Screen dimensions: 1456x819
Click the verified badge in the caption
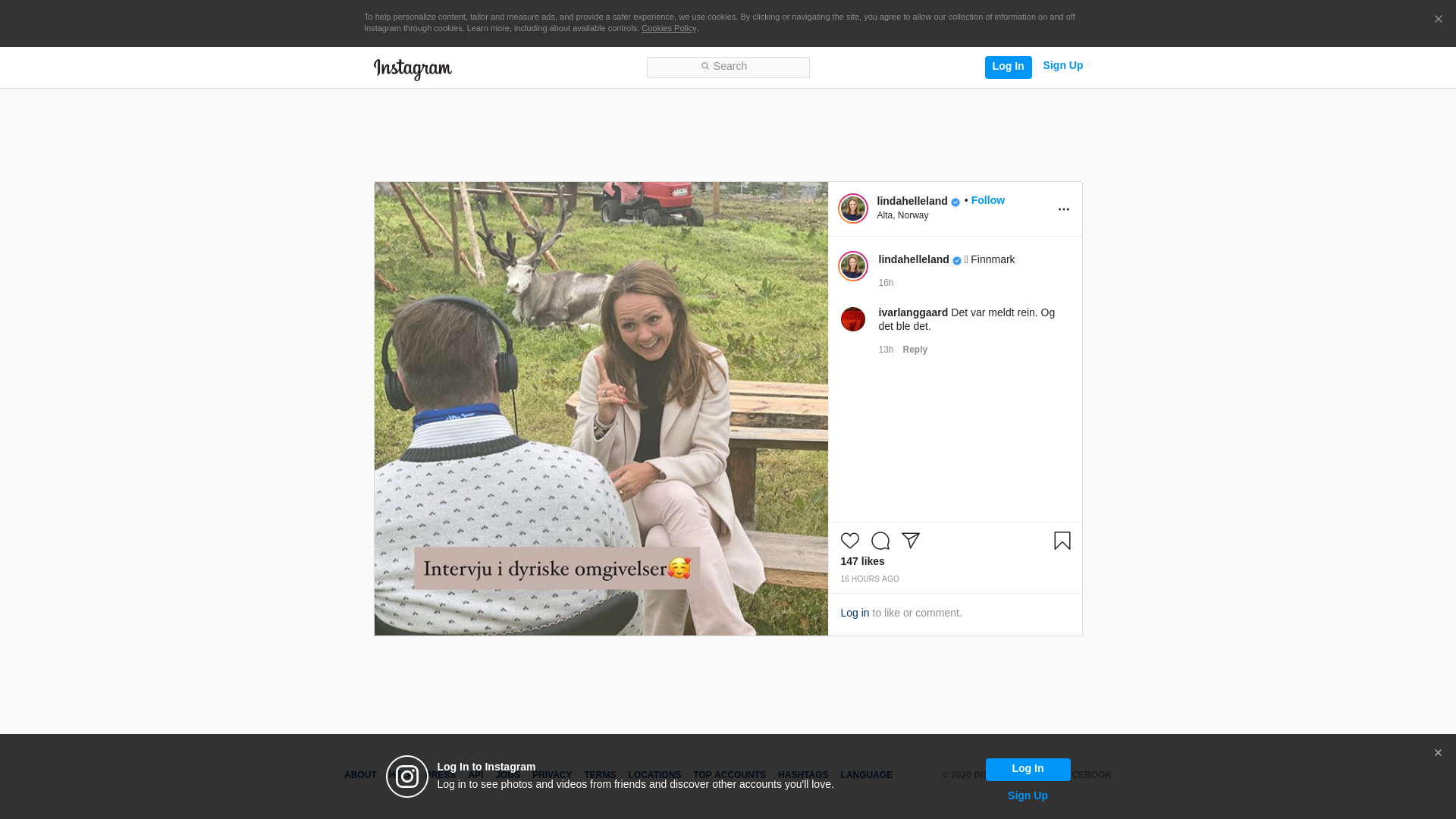pyautogui.click(x=957, y=261)
